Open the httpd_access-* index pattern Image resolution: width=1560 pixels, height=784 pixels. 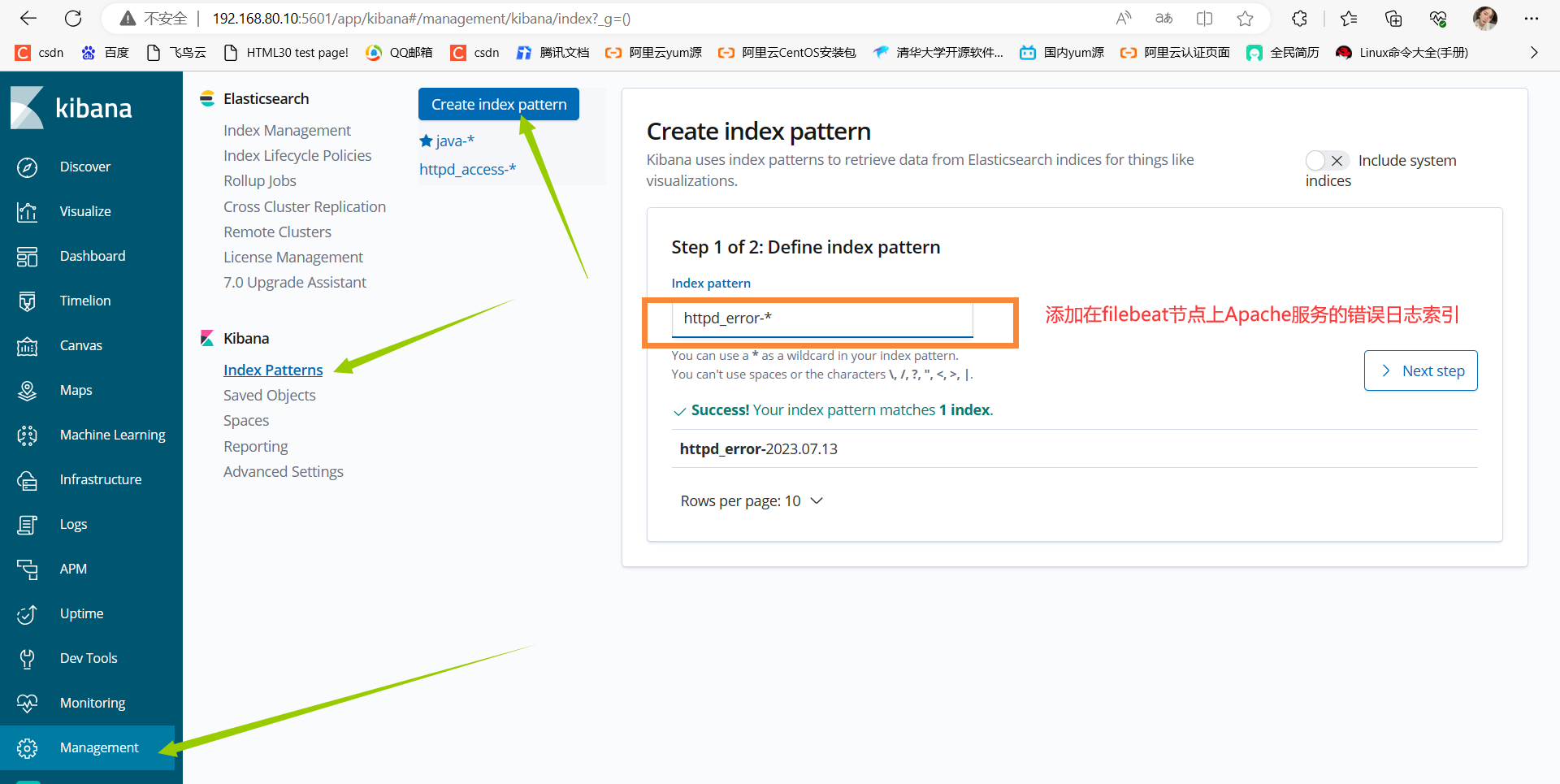click(x=468, y=169)
